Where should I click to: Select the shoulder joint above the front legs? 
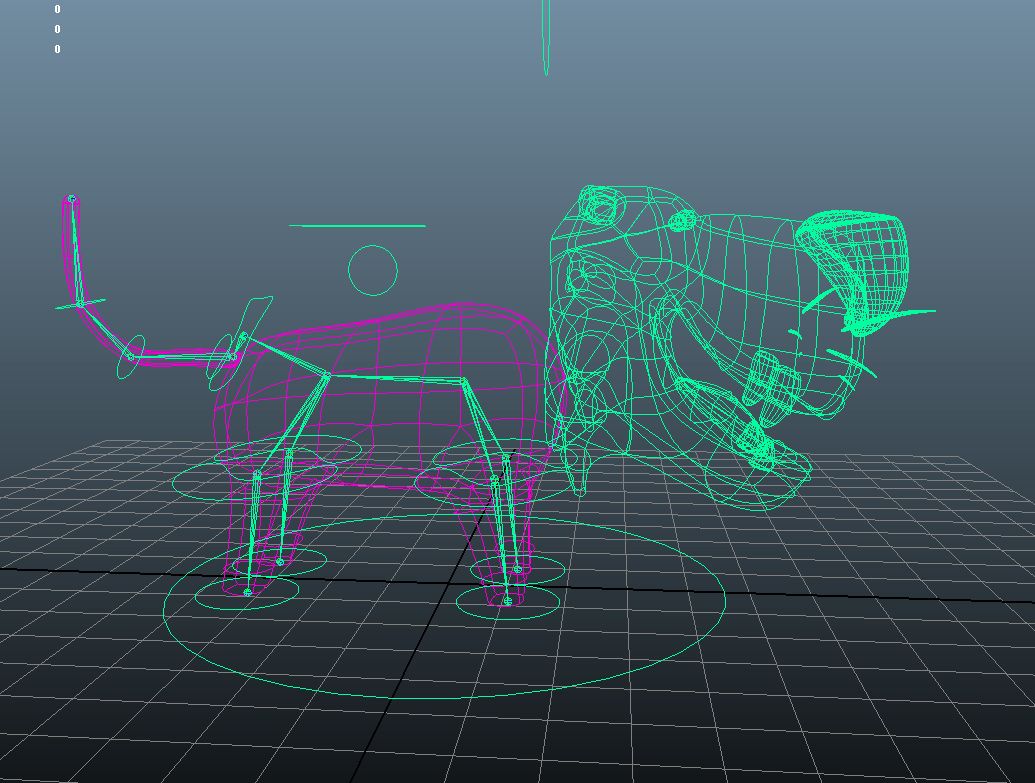[x=465, y=381]
